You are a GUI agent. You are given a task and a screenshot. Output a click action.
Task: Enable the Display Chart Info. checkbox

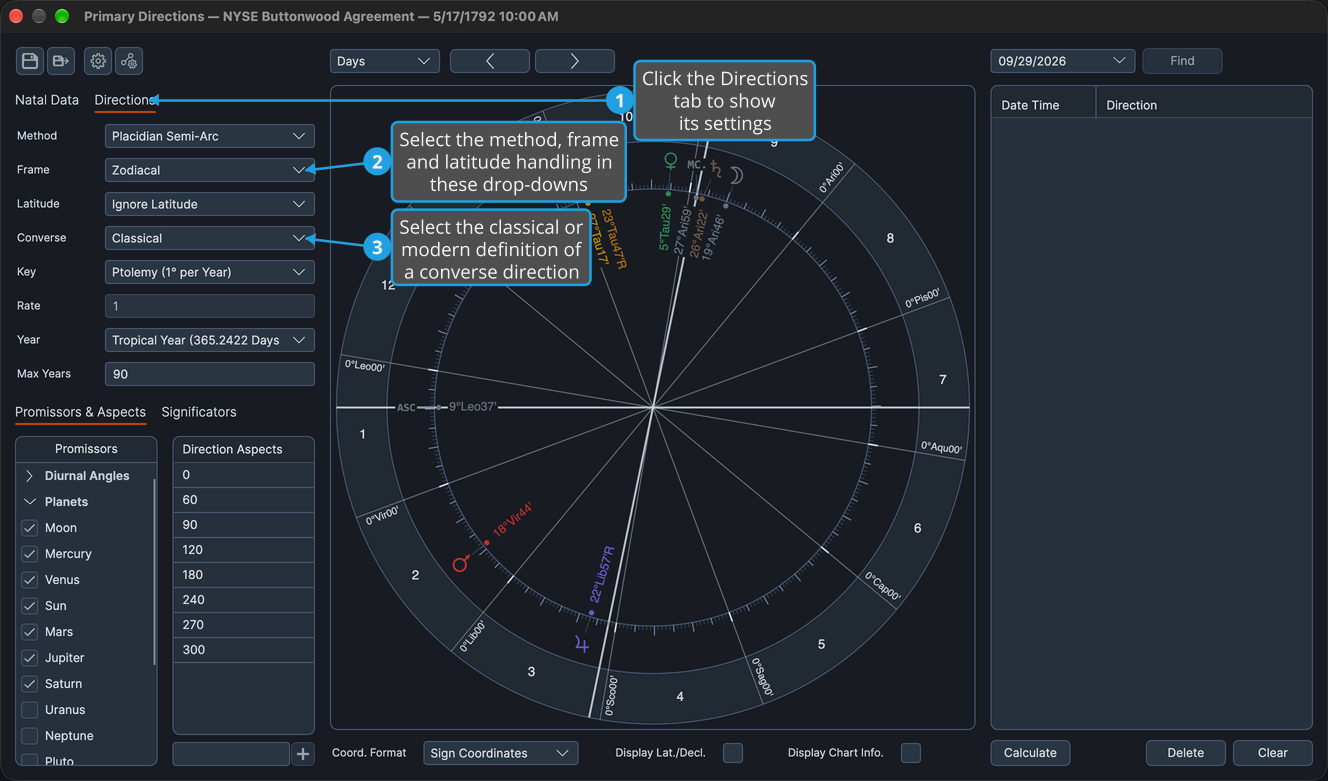pyautogui.click(x=911, y=753)
